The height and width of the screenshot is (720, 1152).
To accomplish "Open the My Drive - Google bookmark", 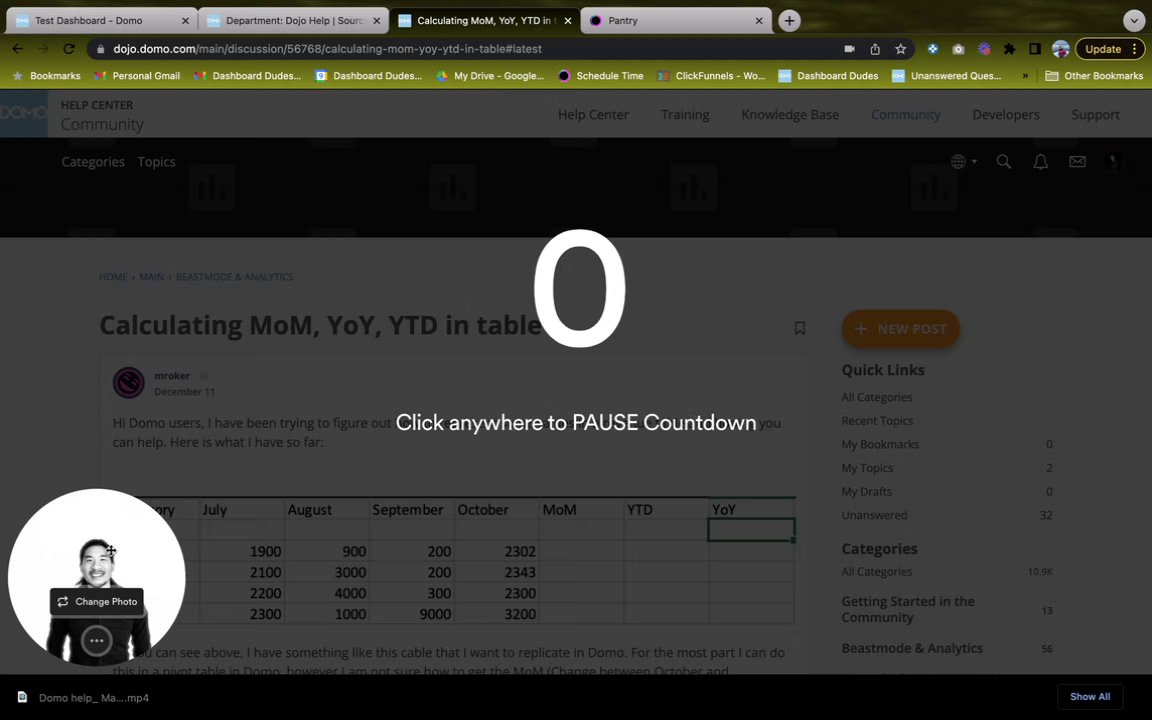I will pyautogui.click(x=490, y=76).
